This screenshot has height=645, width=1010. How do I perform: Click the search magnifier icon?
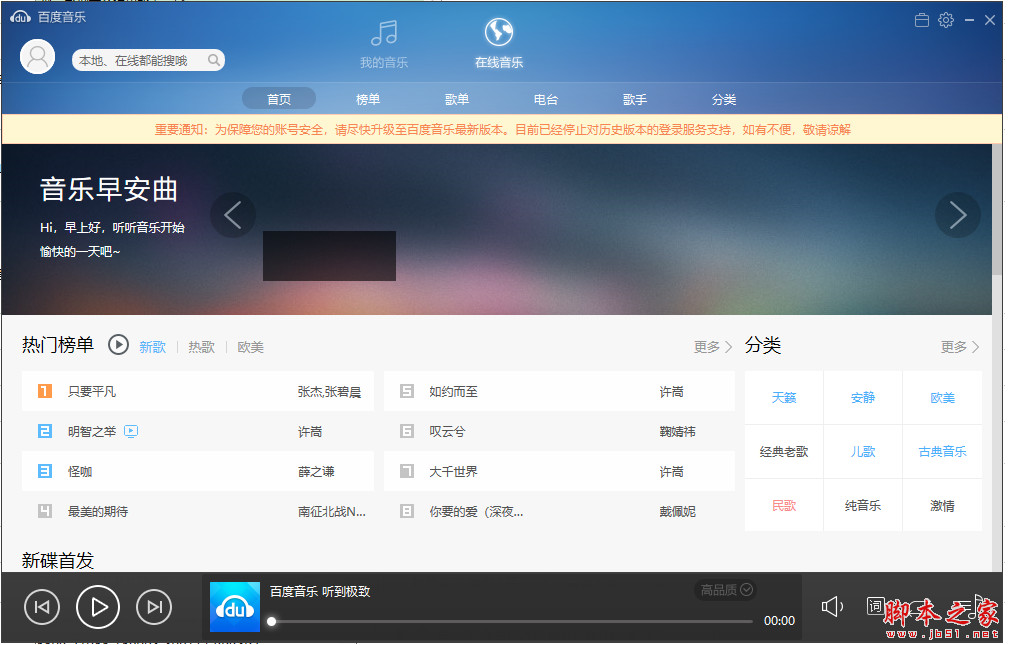pyautogui.click(x=214, y=61)
